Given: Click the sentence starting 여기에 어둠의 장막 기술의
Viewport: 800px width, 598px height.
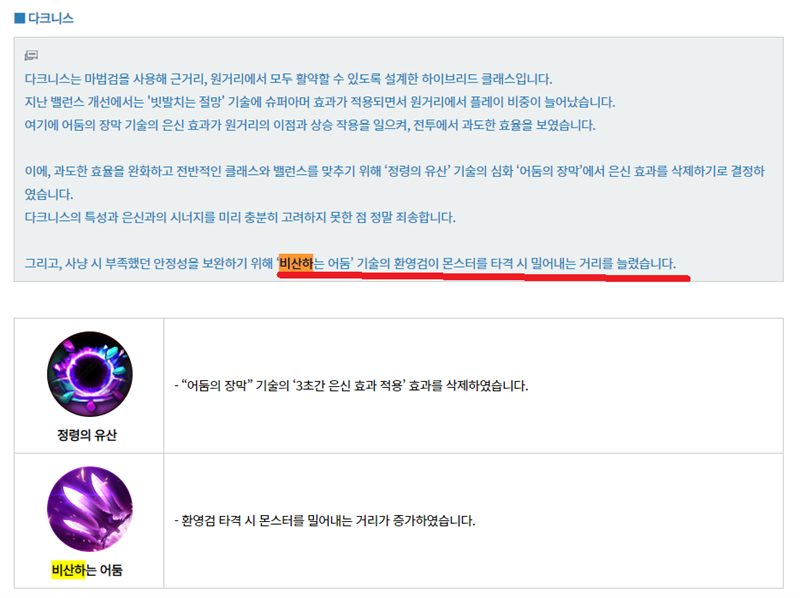Looking at the screenshot, I should click(x=310, y=125).
